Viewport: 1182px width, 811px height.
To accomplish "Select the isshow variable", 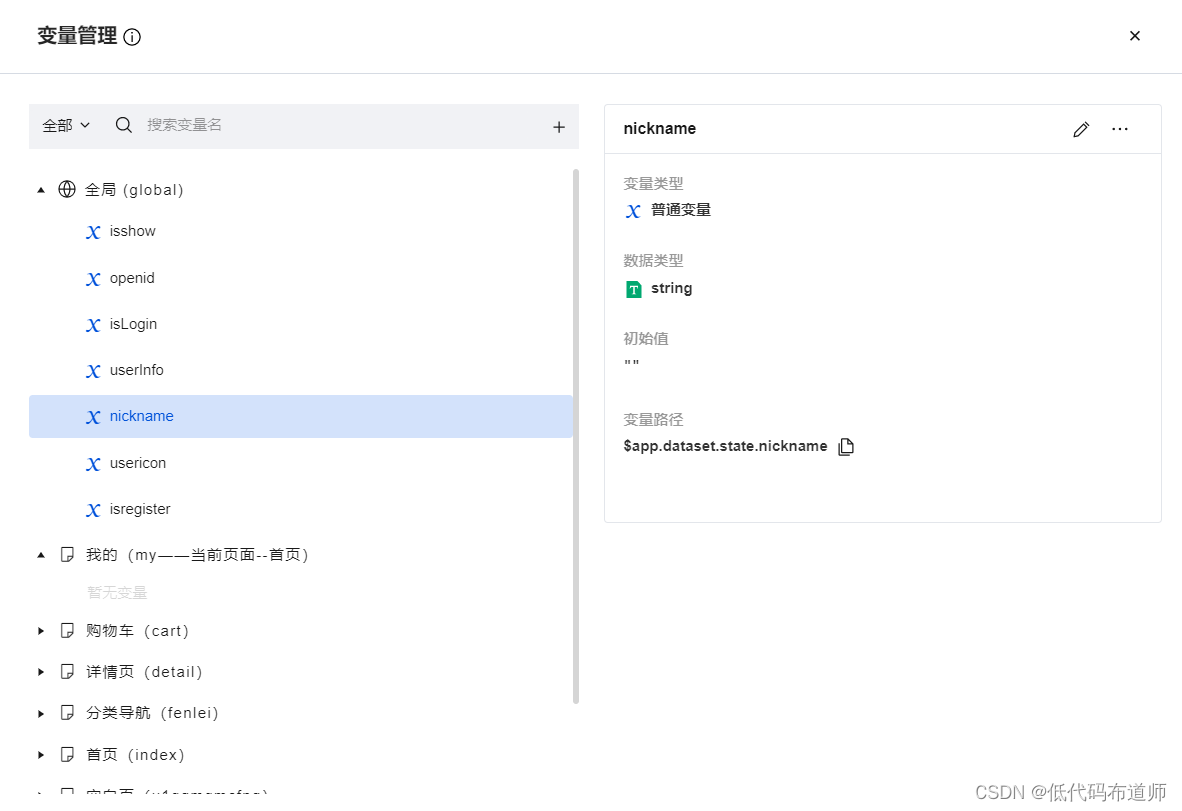I will point(133,231).
